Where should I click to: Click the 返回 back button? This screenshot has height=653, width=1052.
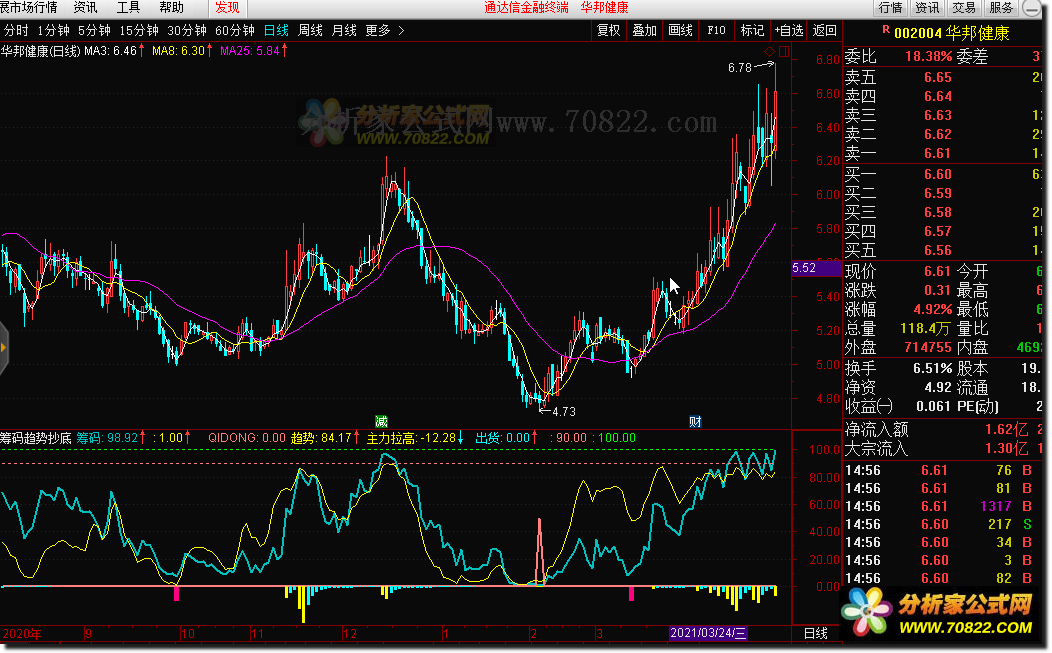point(825,31)
